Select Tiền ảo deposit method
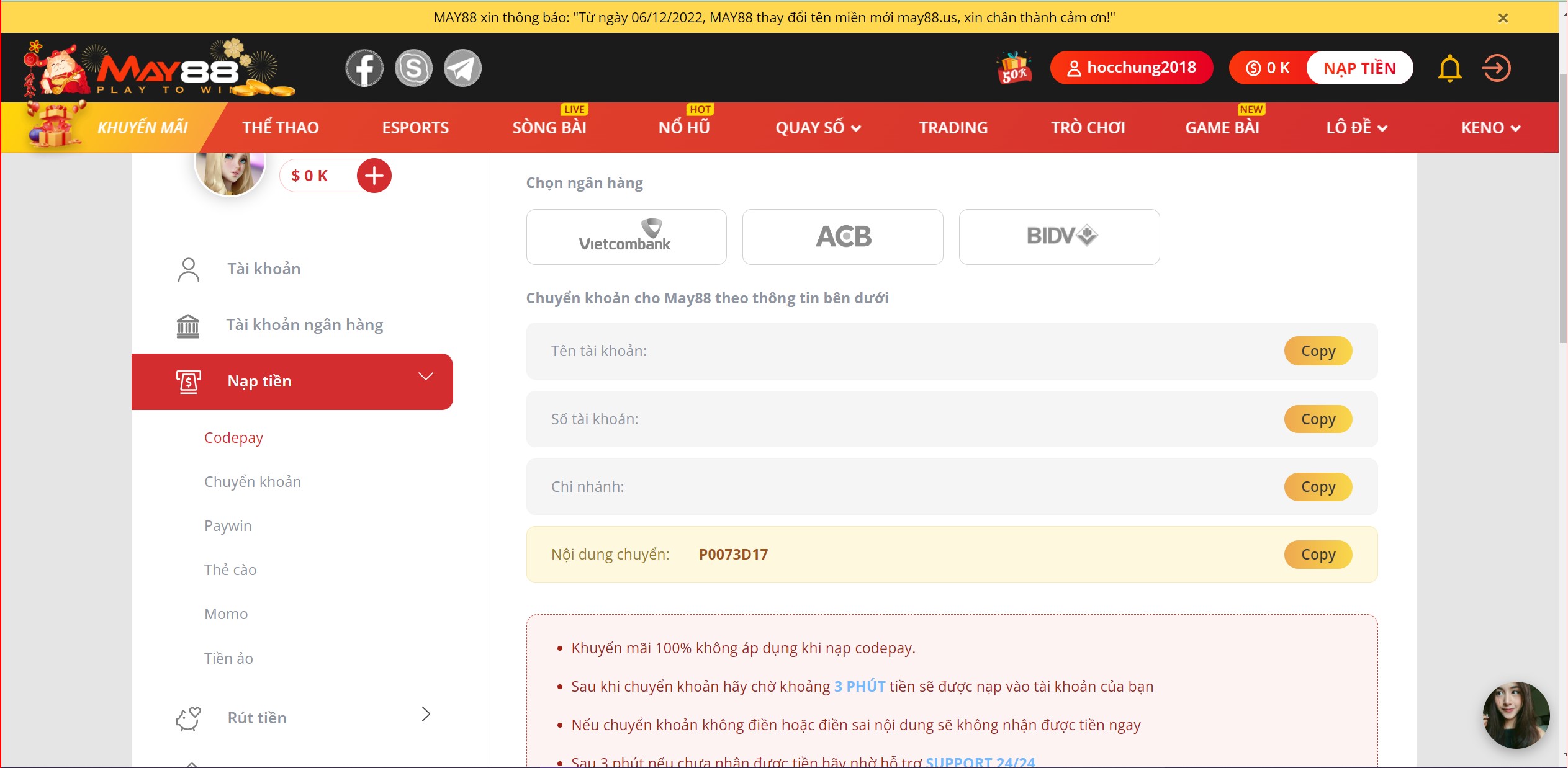The width and height of the screenshot is (1568, 768). [228, 659]
